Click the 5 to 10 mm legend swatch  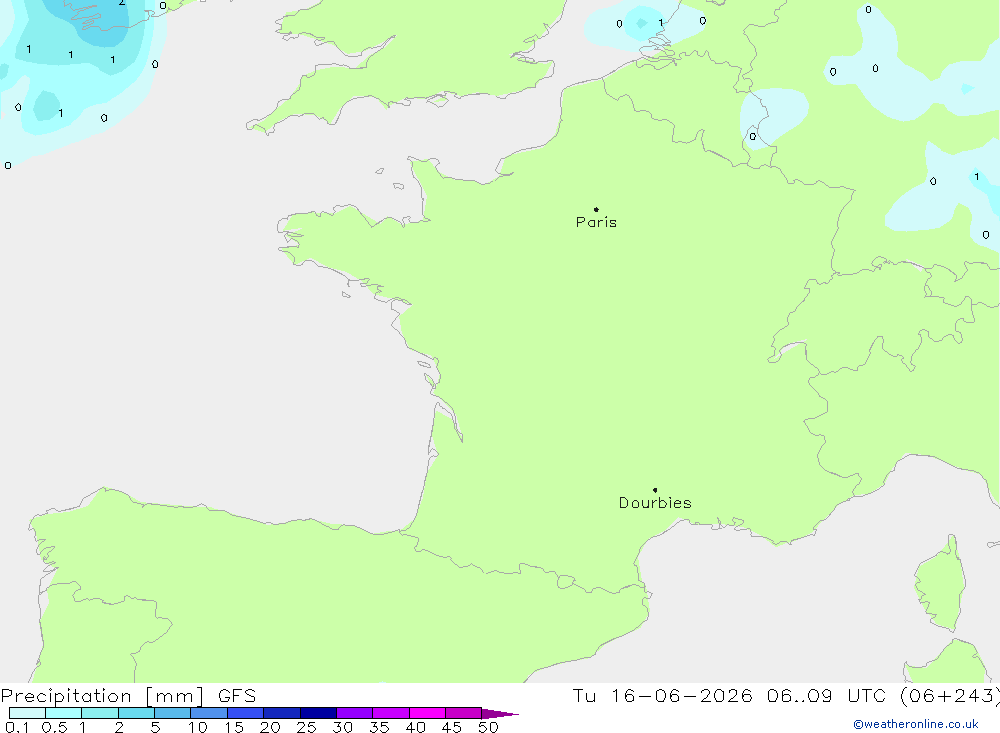(x=172, y=713)
